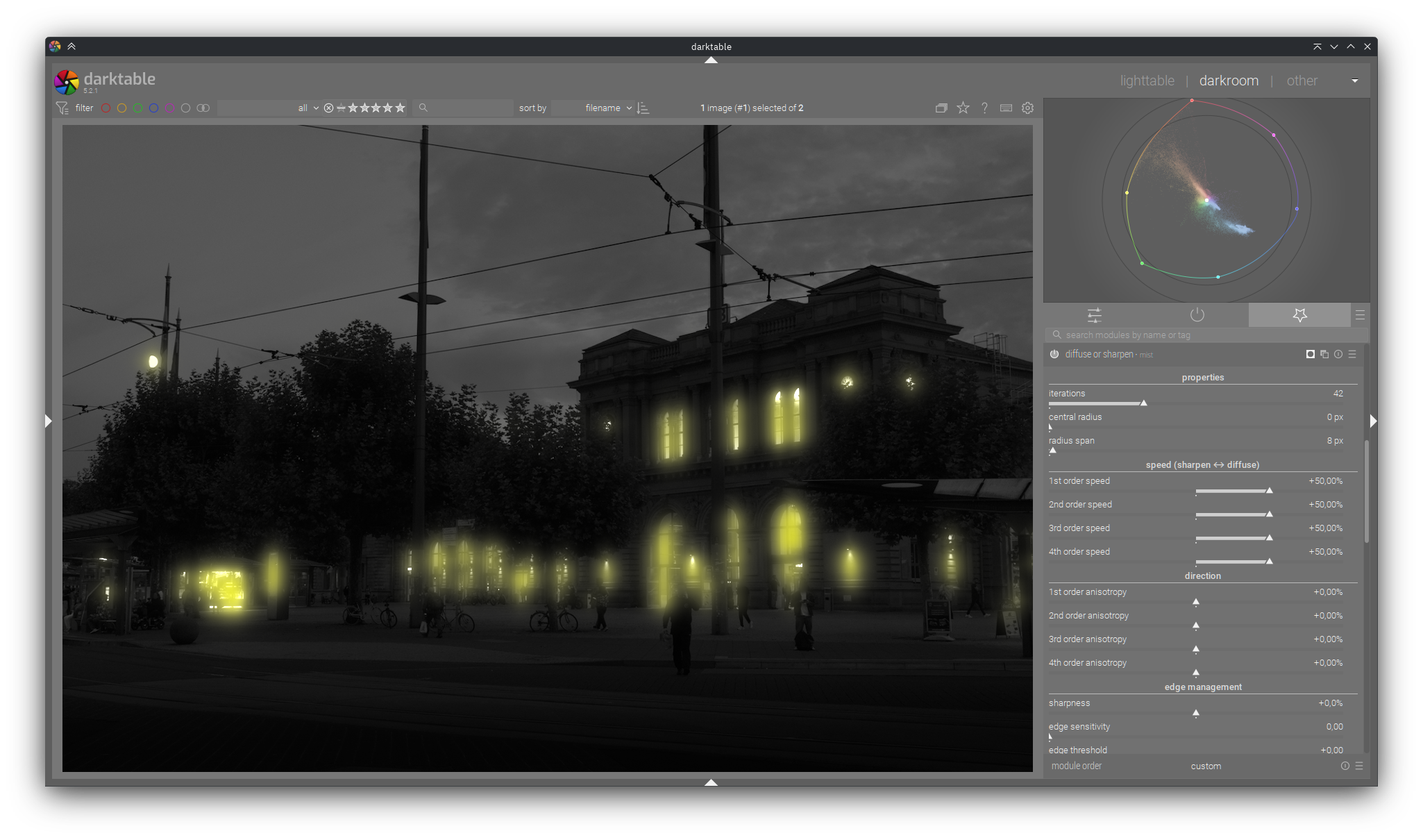Click the darkroom center image preview
Screen dimensions: 1423x840
pyautogui.click(x=548, y=448)
